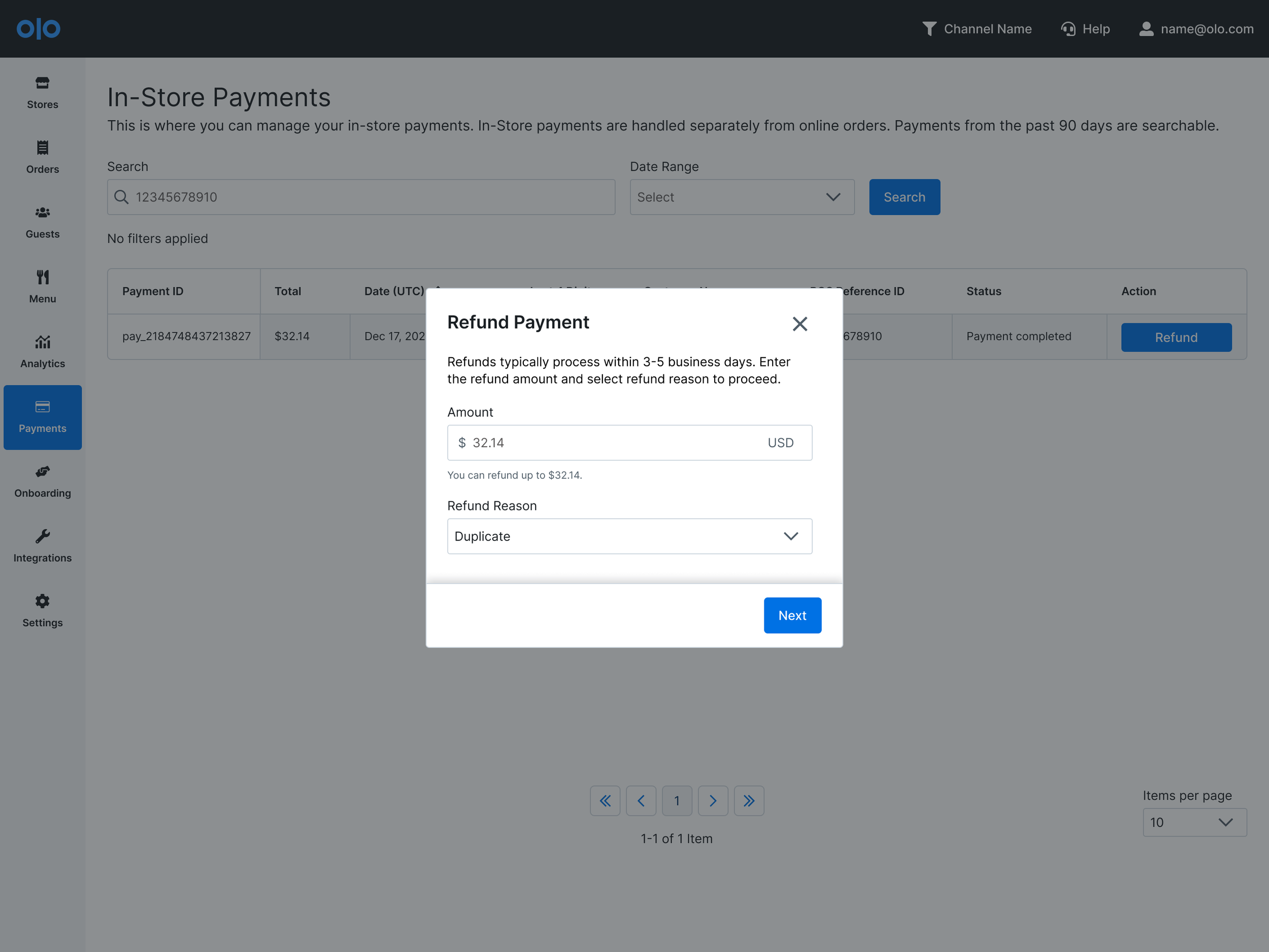1269x952 pixels.
Task: Click the Stores sidebar icon
Action: (43, 84)
